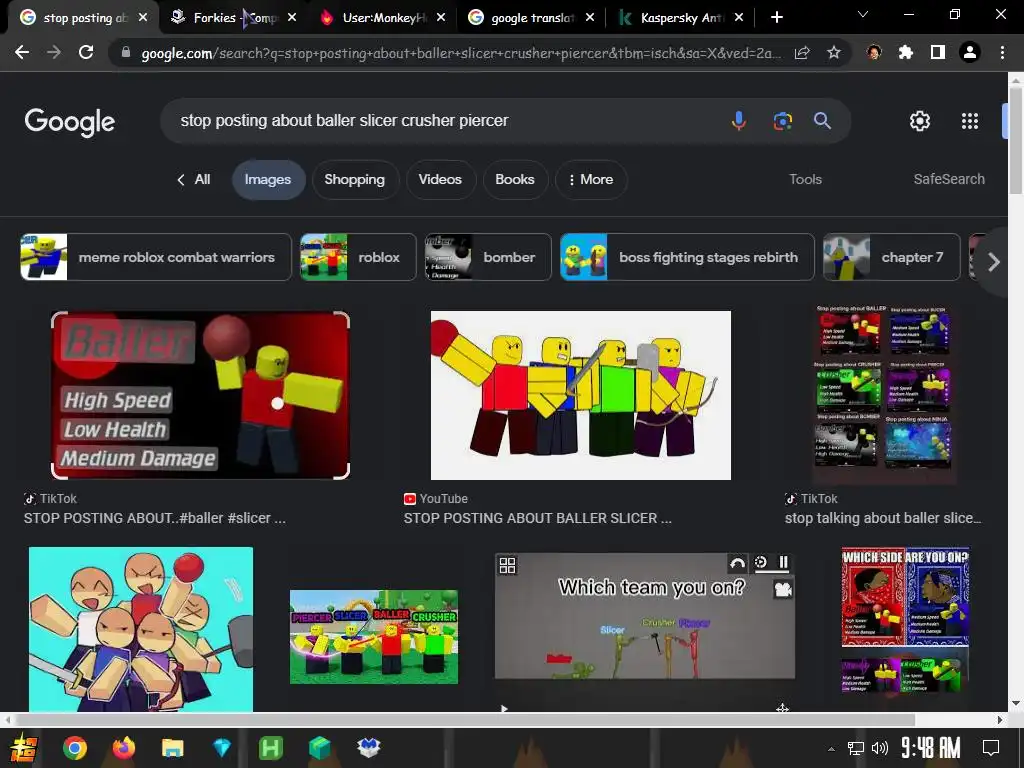The width and height of the screenshot is (1024, 768).
Task: Open the Tools options
Action: click(x=805, y=179)
